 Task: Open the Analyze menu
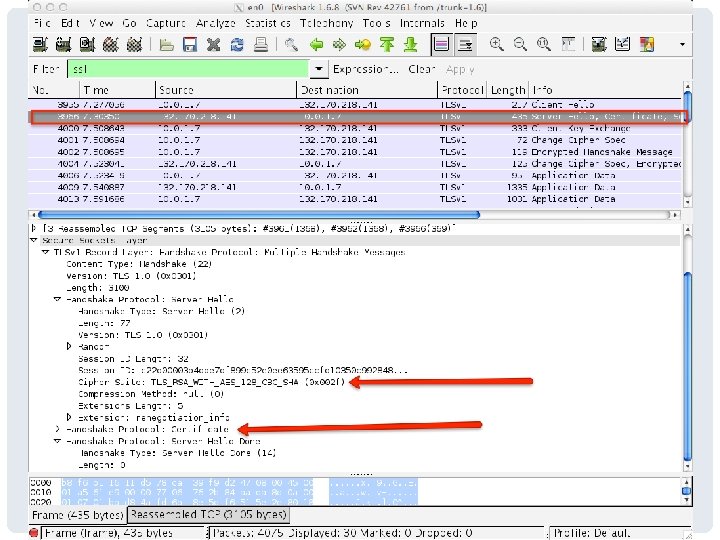[x=215, y=23]
